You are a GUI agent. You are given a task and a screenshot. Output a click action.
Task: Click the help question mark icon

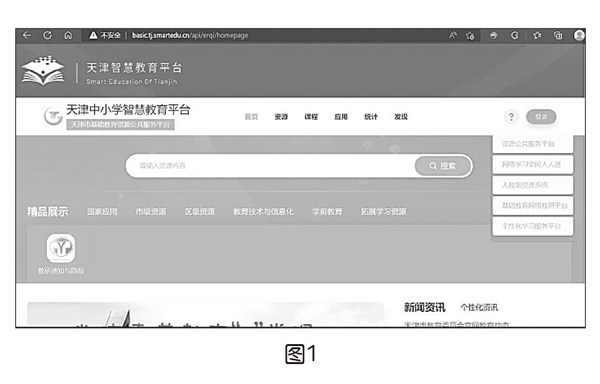[511, 117]
